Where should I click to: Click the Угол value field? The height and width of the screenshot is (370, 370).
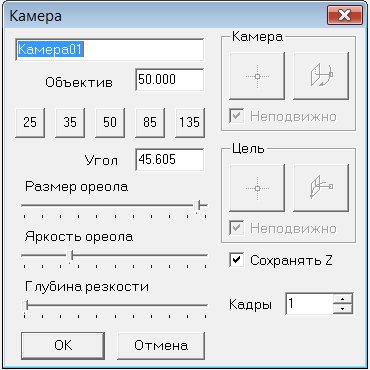tap(170, 160)
